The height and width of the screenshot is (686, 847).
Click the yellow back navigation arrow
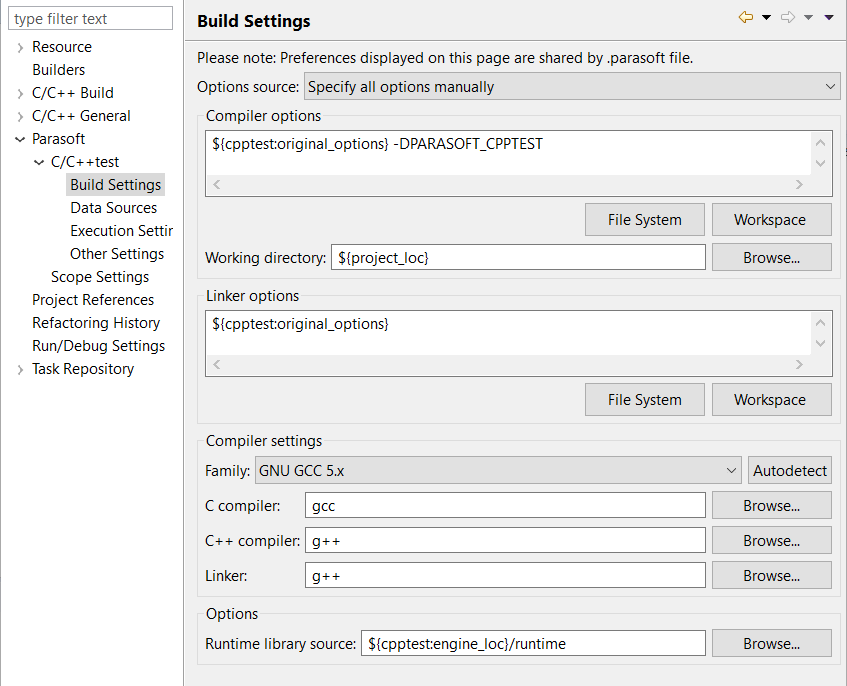click(x=745, y=18)
